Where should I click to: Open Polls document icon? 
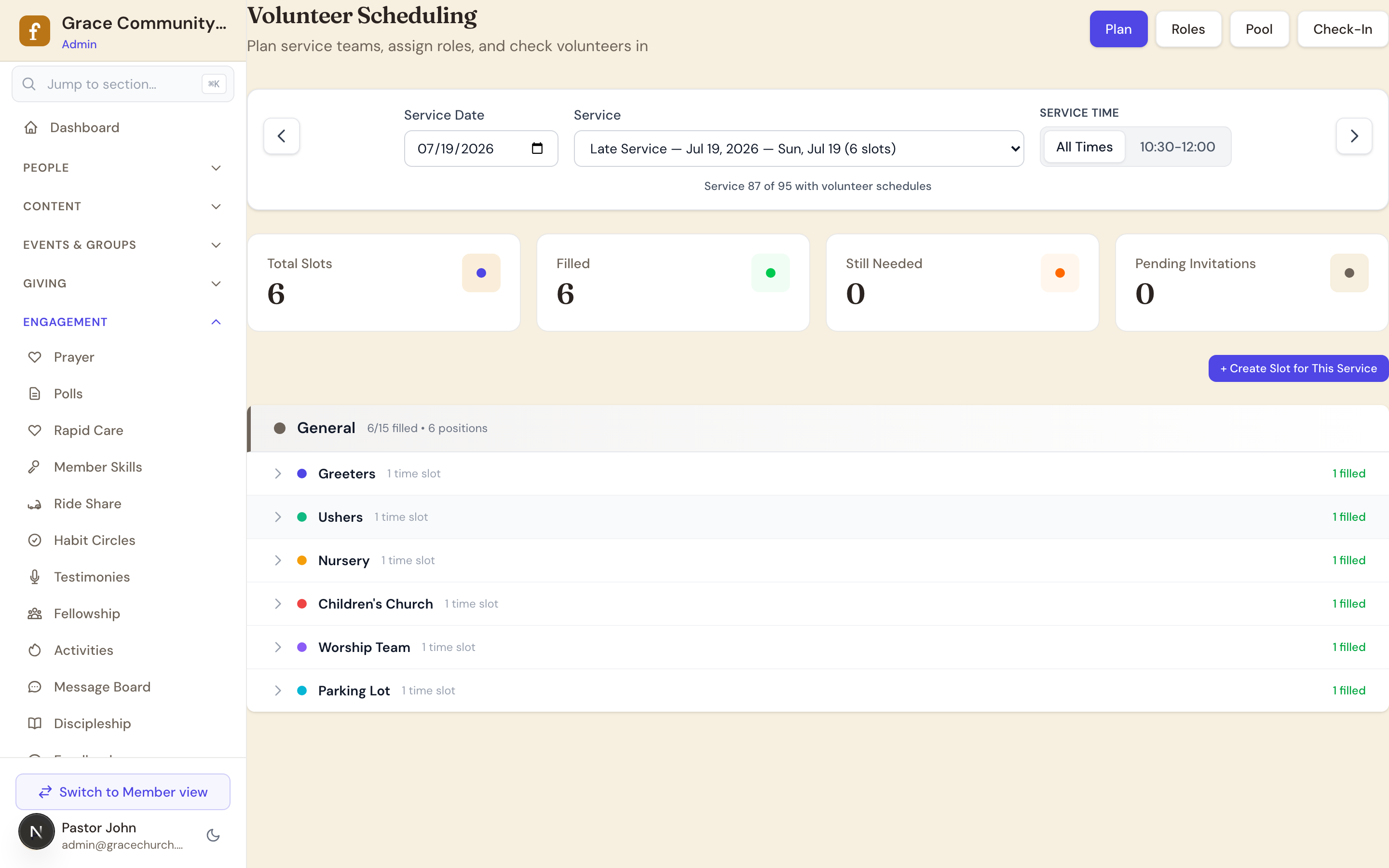click(35, 394)
